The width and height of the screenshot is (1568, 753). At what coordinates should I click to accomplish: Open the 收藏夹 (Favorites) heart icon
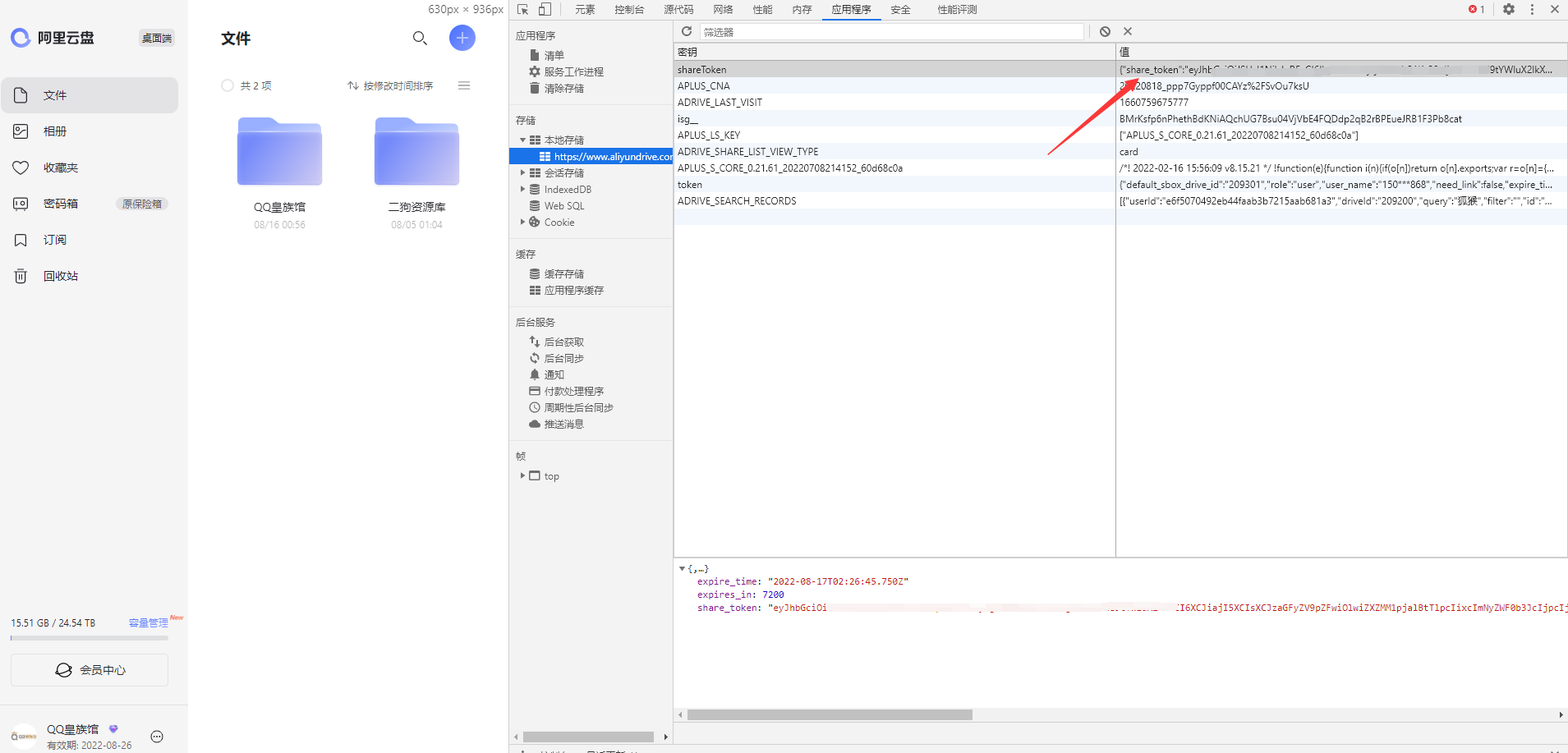coord(21,168)
